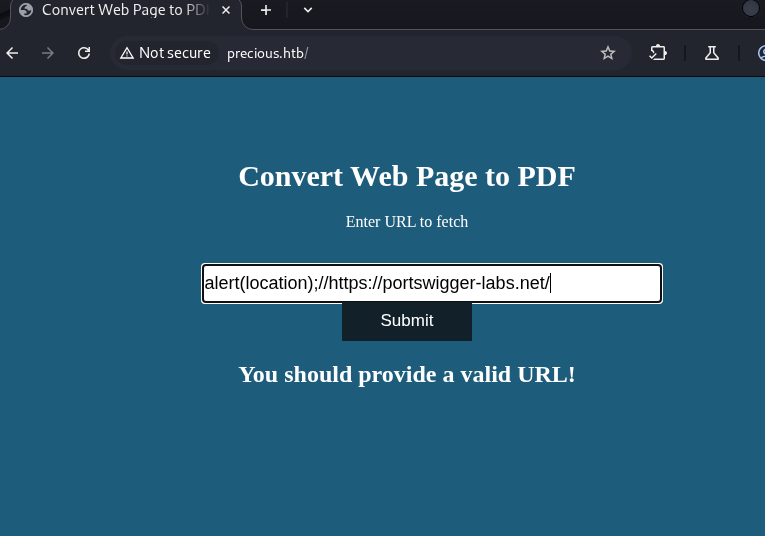Viewport: 765px width, 536px height.
Task: Reload the current page
Action: point(84,53)
